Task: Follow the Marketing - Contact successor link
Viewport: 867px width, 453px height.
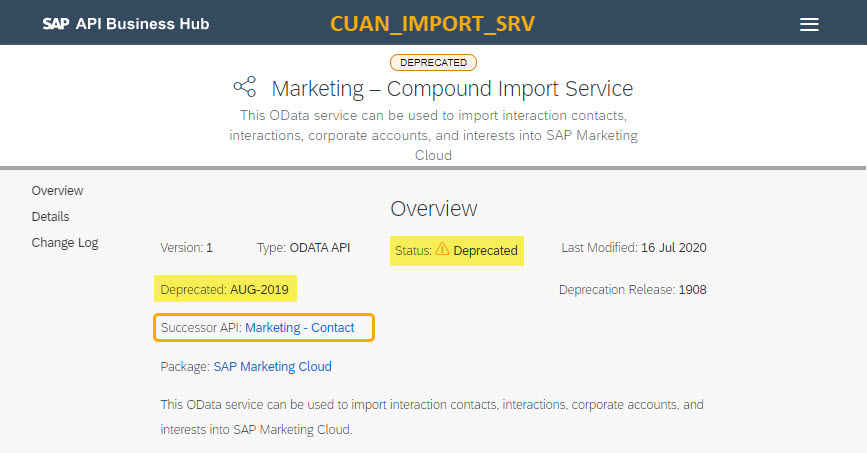Action: (300, 327)
